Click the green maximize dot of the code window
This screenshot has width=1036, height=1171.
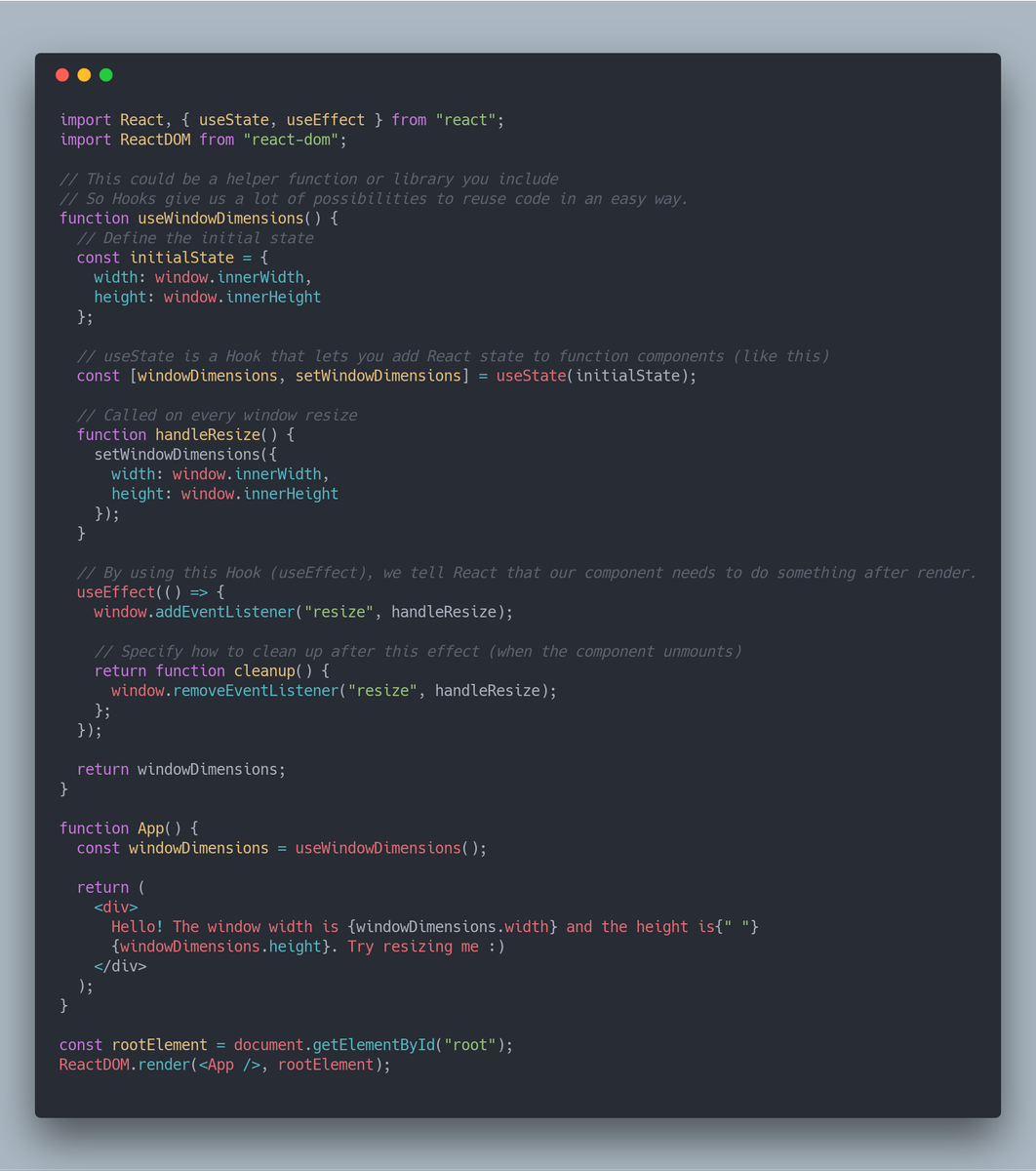(106, 75)
